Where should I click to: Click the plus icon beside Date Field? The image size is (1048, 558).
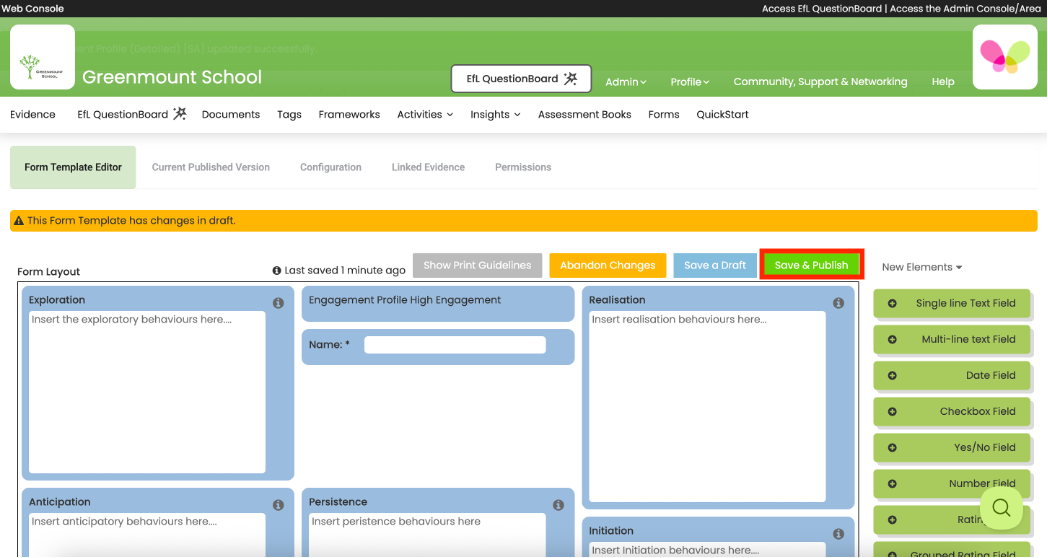pos(892,376)
